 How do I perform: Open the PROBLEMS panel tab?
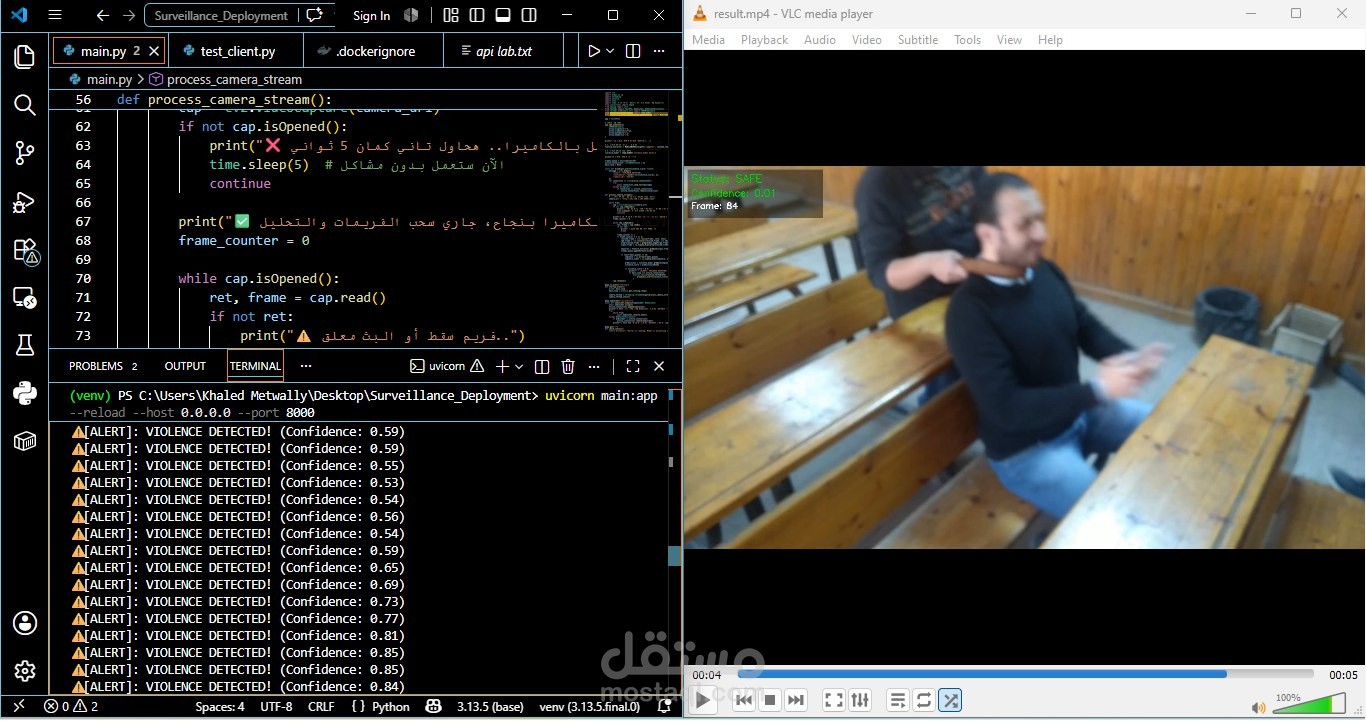click(103, 366)
